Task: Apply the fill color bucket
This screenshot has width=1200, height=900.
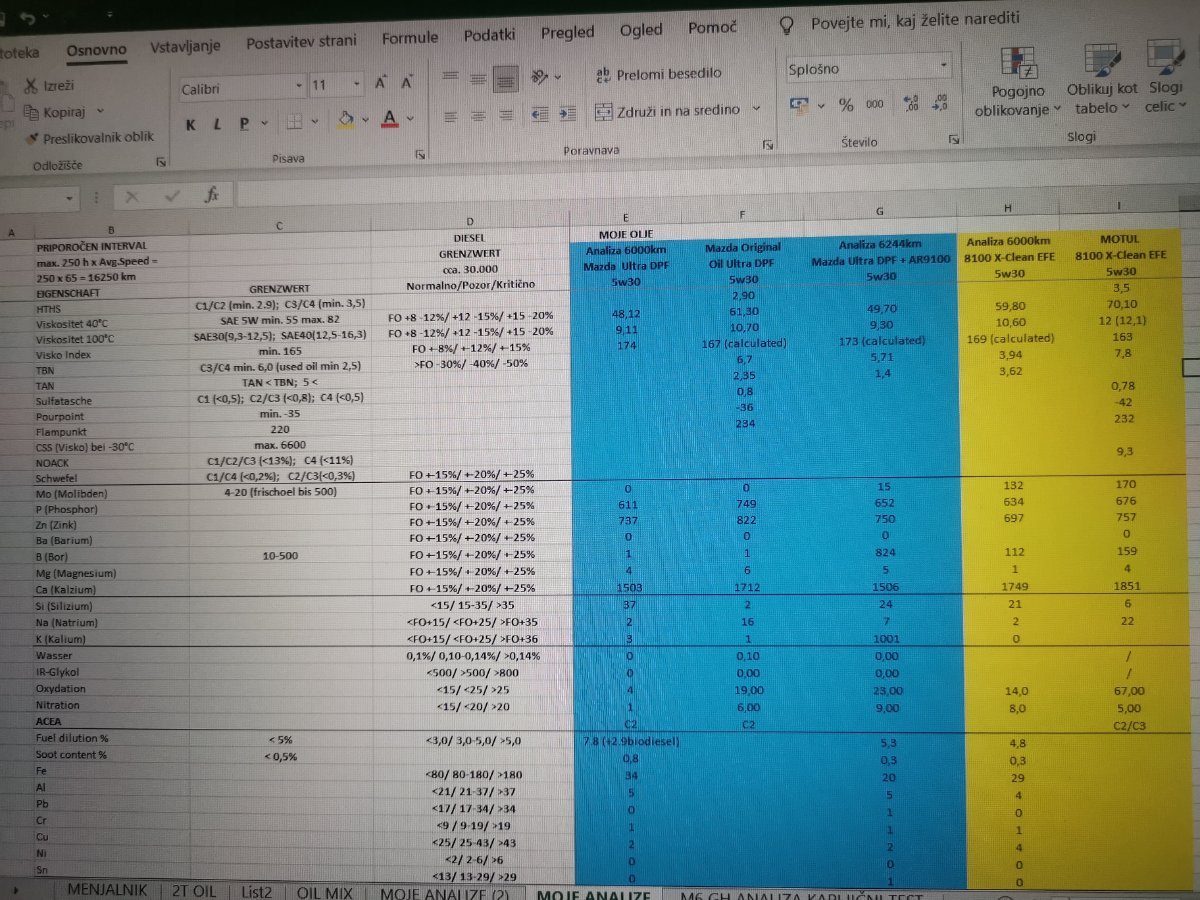Action: (346, 120)
